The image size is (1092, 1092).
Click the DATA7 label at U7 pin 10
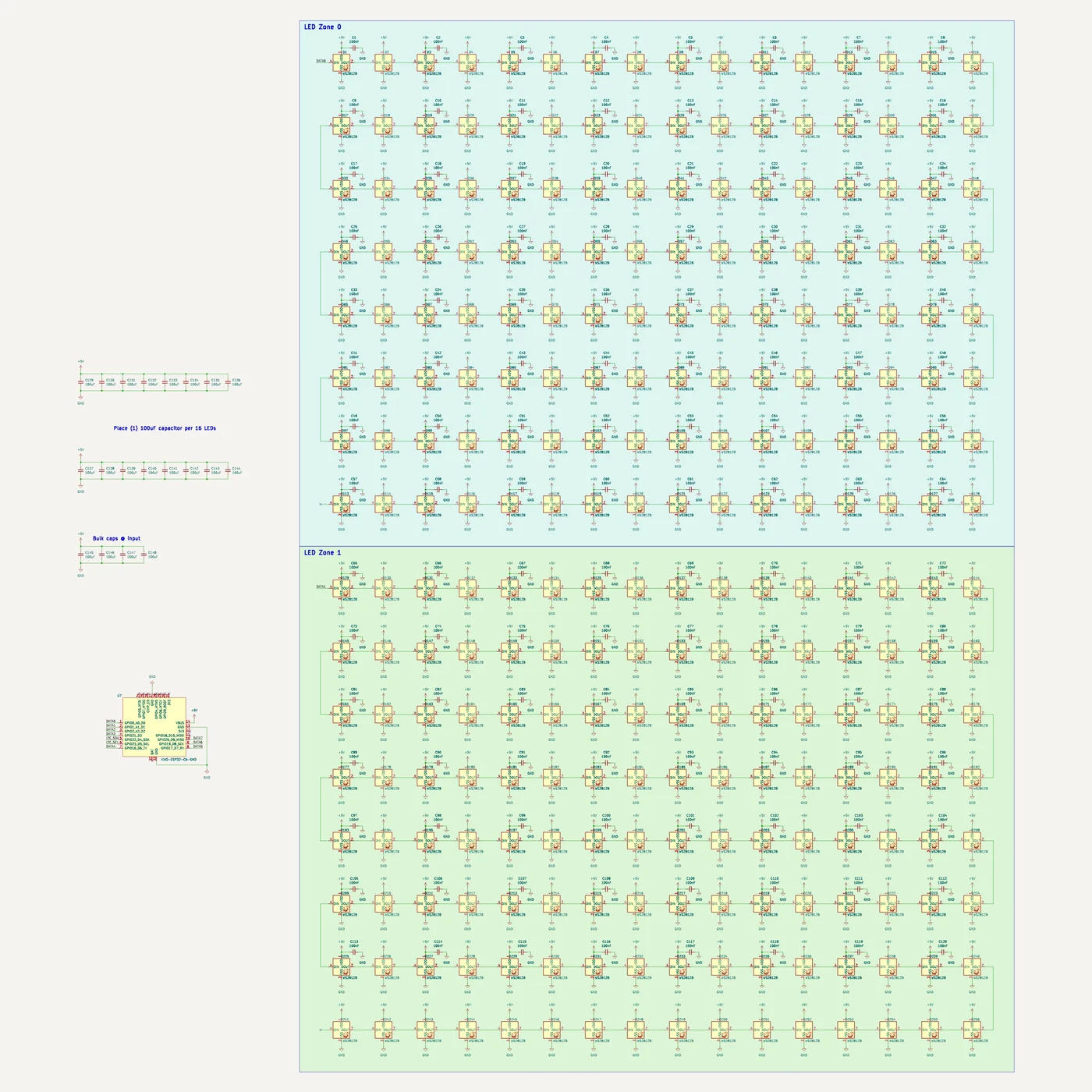coord(198,738)
